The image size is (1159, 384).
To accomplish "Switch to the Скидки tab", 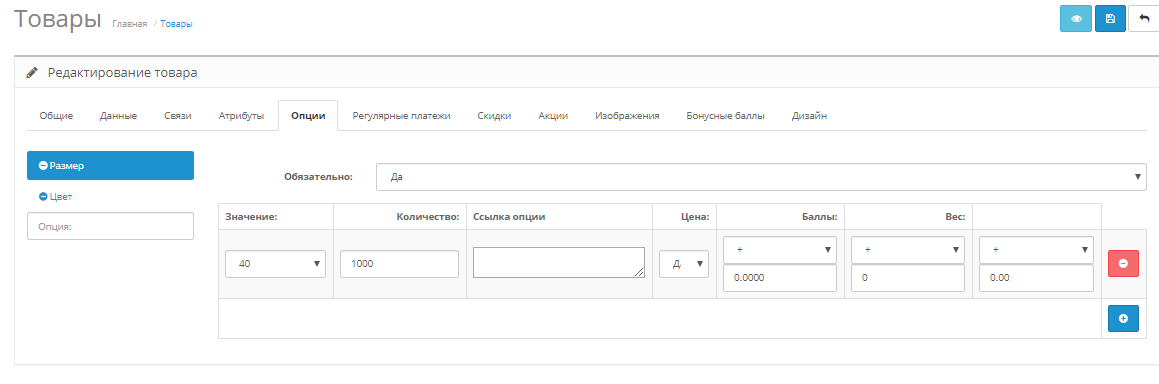I will point(494,116).
